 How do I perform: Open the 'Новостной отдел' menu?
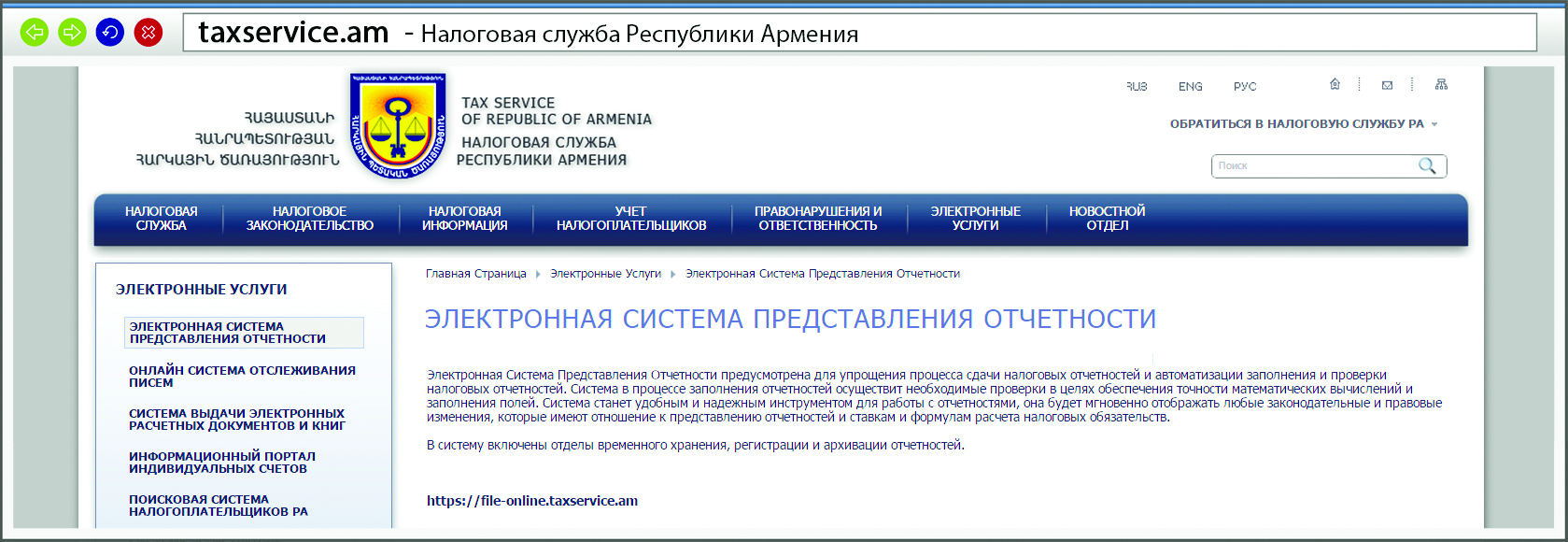coord(1108,219)
